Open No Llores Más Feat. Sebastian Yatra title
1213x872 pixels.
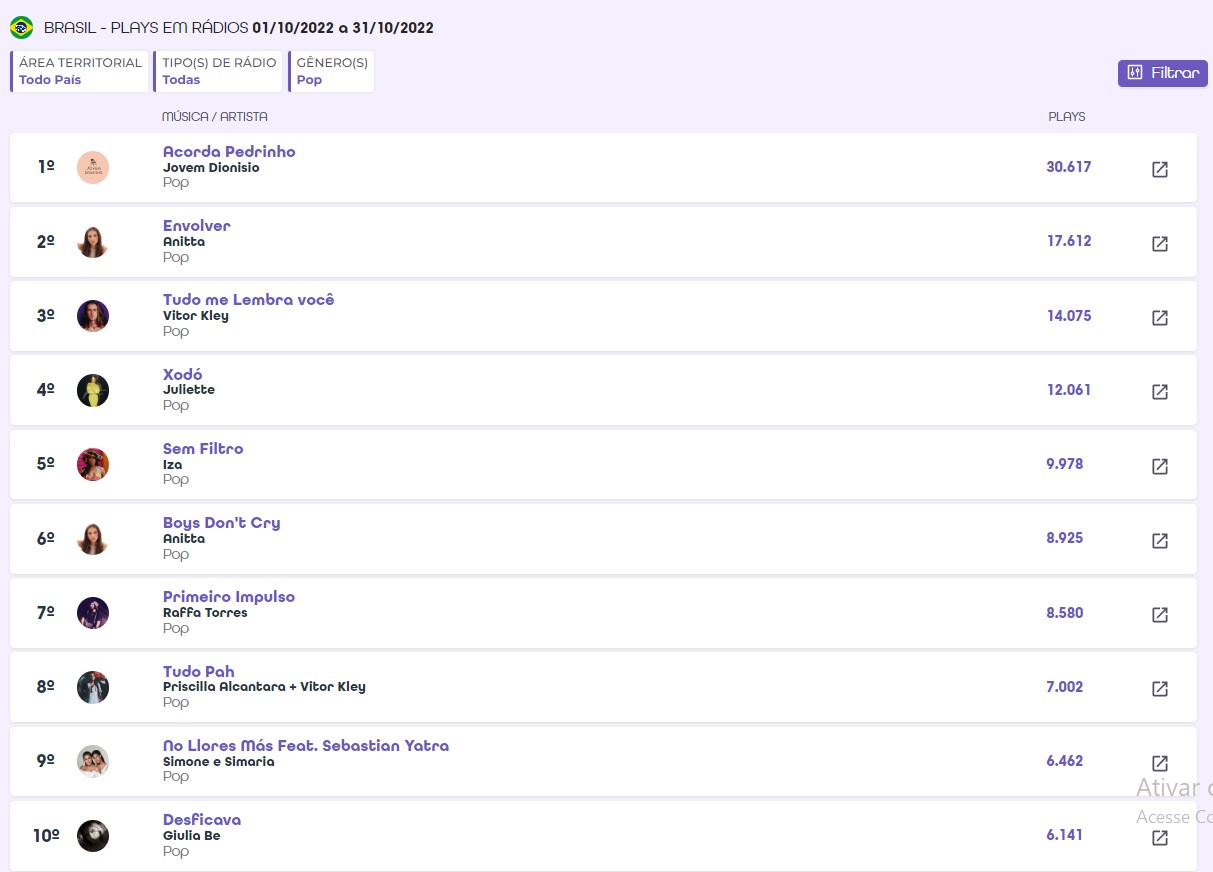[306, 746]
